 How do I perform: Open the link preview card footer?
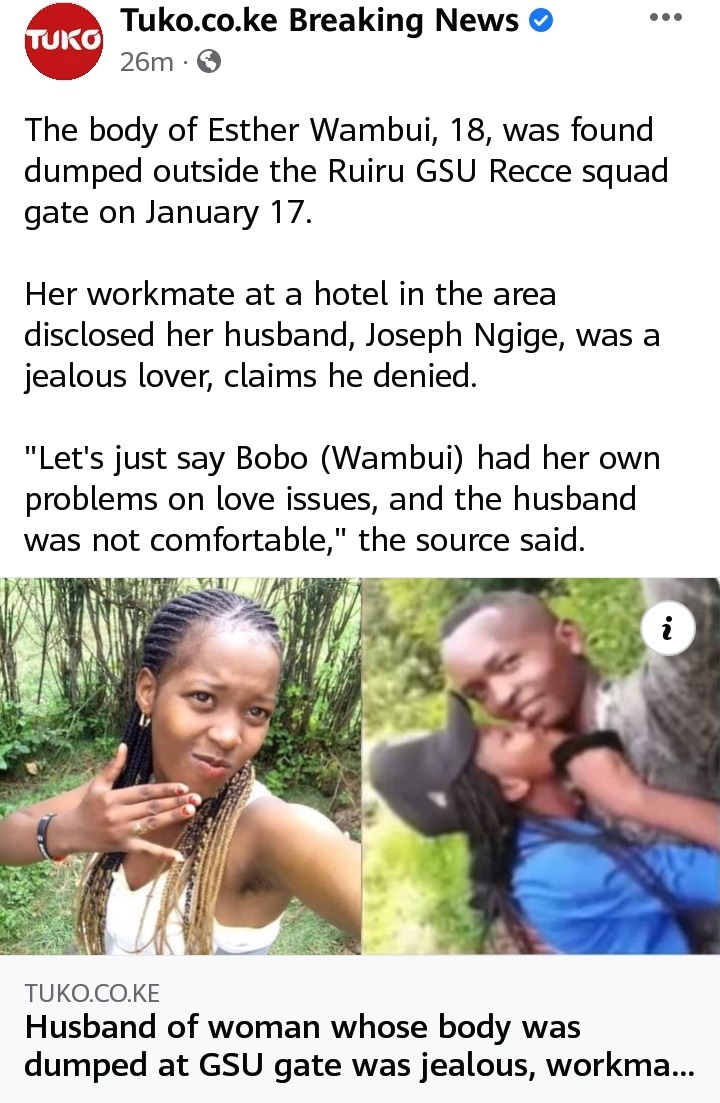pyautogui.click(x=360, y=1028)
